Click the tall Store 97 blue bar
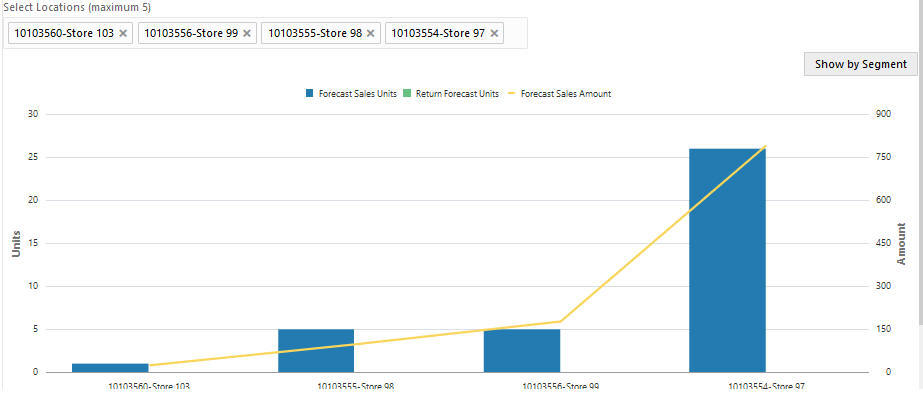Screen dimensions: 923x420 click(x=728, y=260)
